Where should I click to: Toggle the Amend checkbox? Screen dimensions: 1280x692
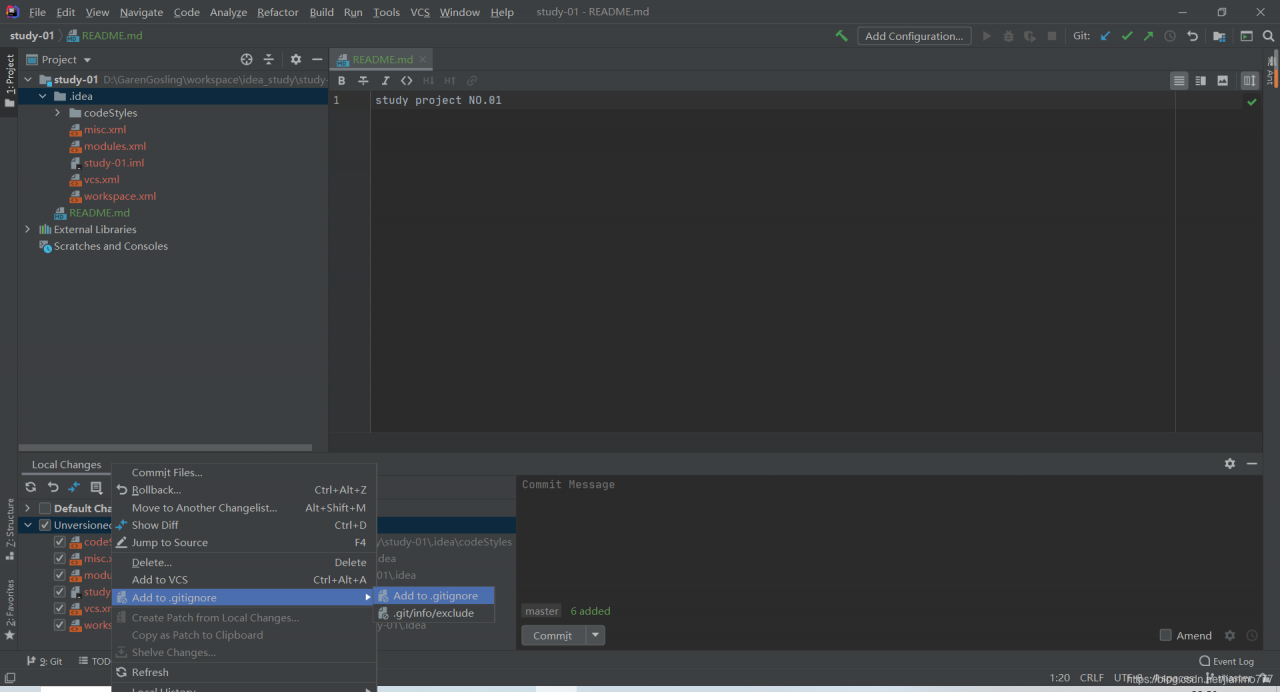[x=1165, y=635]
